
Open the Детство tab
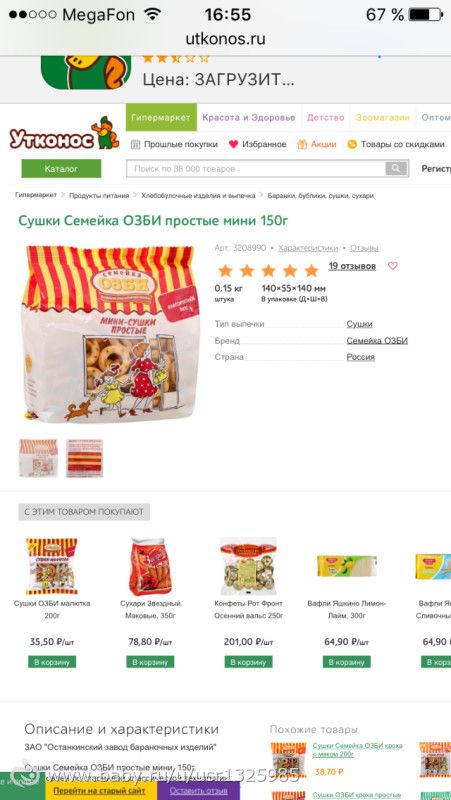325,117
